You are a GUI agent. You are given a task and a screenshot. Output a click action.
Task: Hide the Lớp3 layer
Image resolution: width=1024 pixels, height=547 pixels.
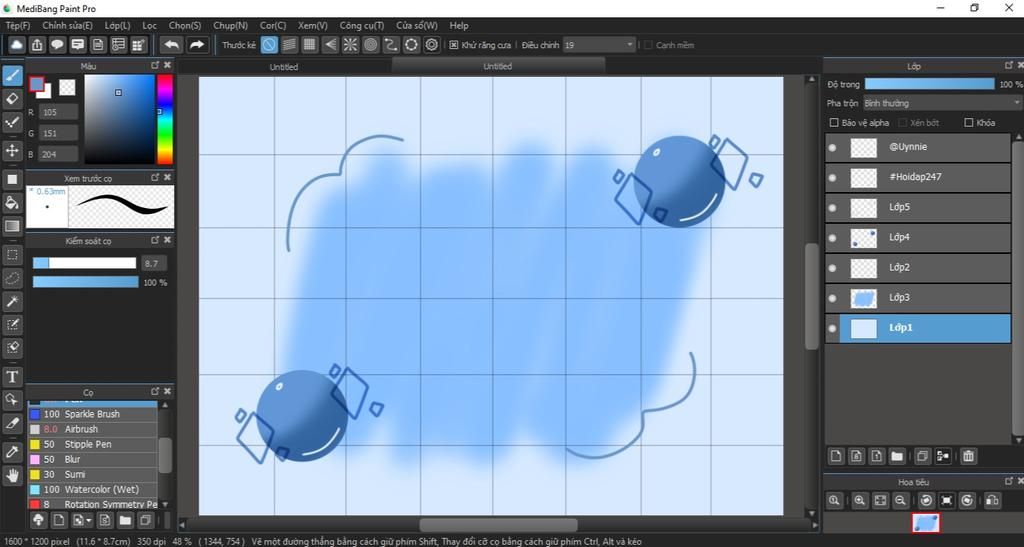(832, 298)
